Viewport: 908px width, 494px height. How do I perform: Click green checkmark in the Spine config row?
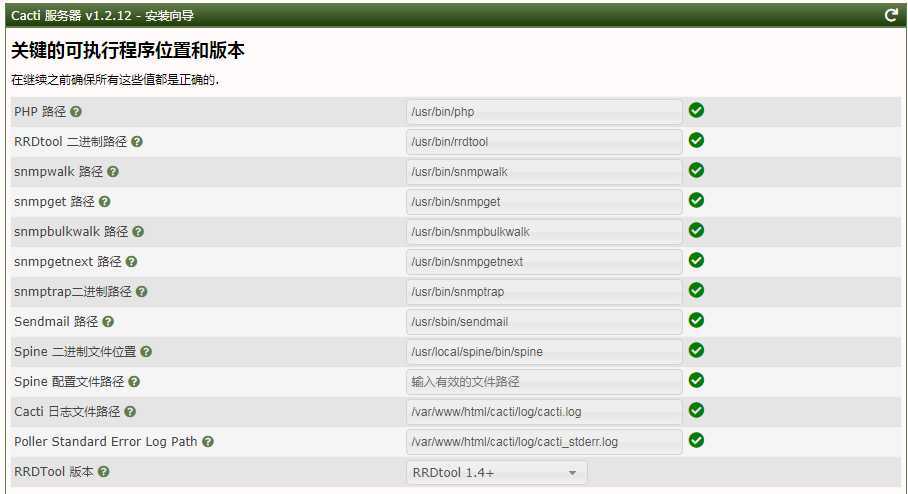click(696, 380)
